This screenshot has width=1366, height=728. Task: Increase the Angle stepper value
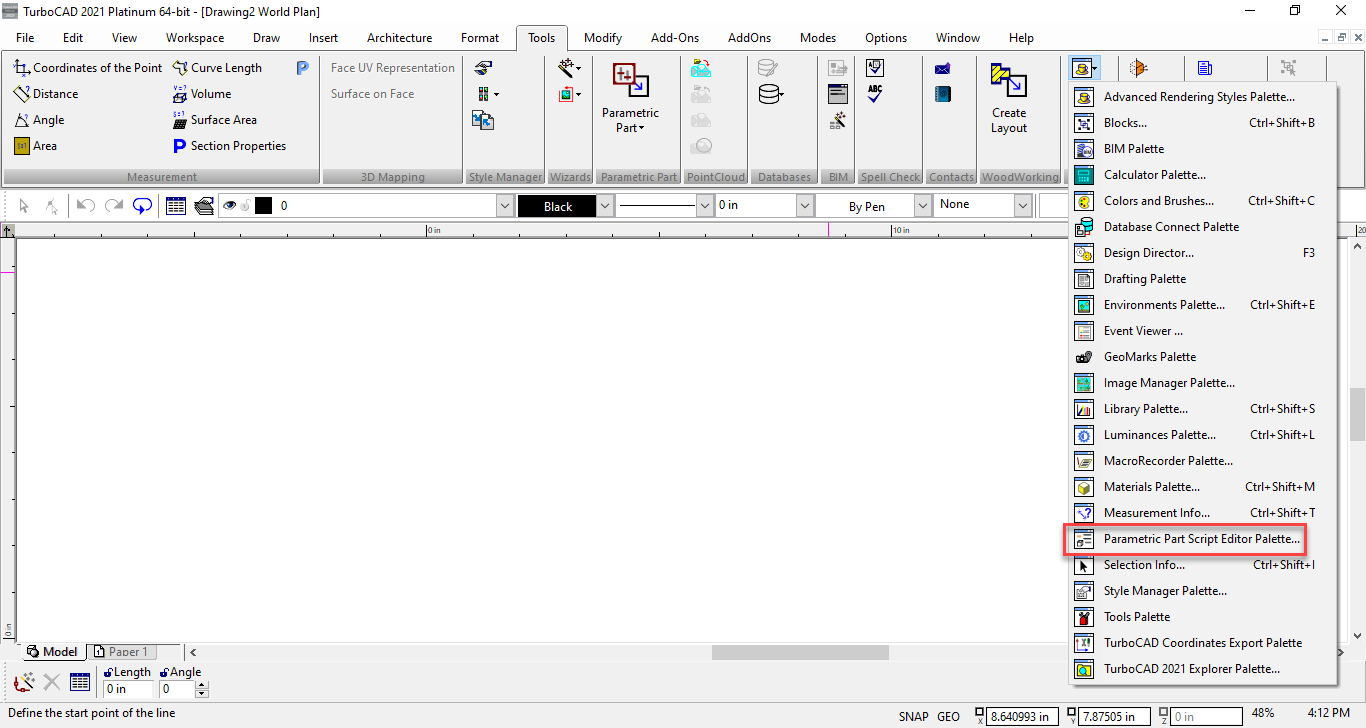(202, 685)
